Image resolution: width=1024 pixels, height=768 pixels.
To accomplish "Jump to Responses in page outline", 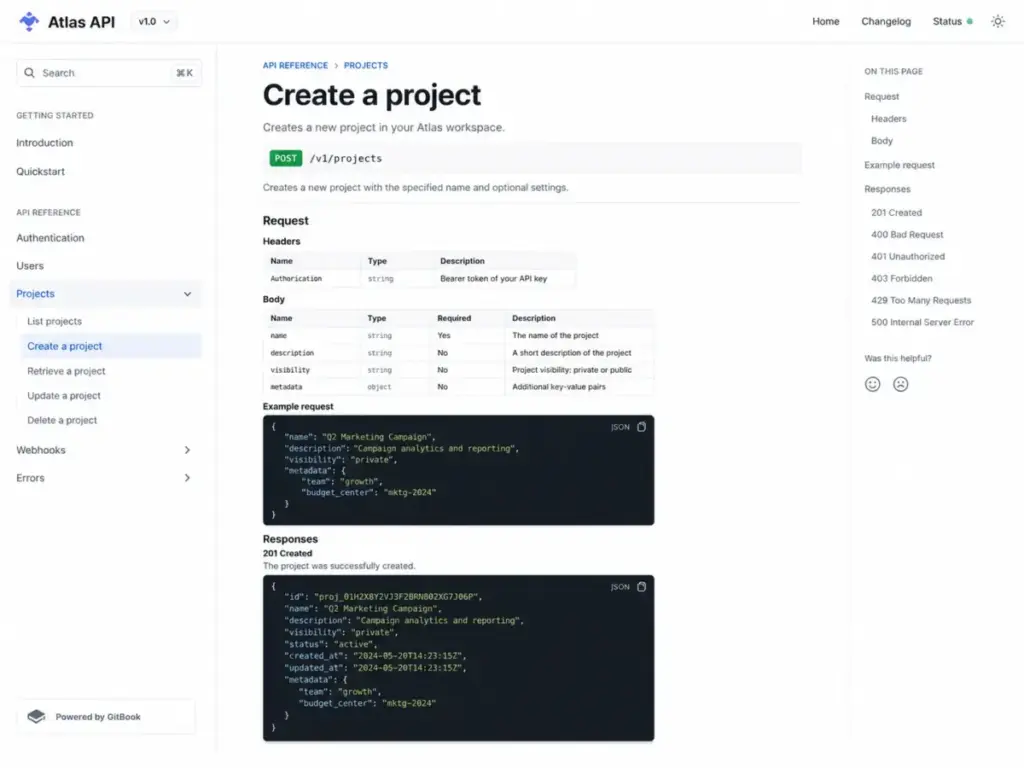I will [887, 189].
